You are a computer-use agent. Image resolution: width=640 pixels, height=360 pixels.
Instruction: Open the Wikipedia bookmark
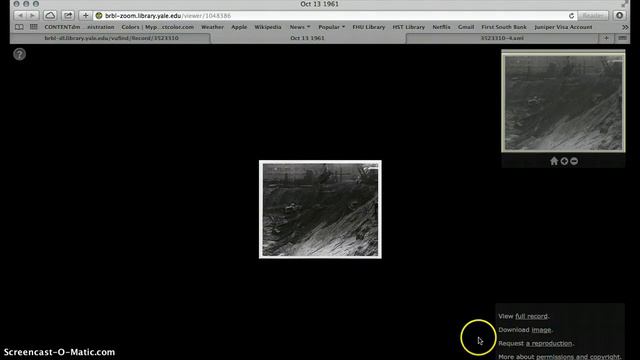click(x=268, y=27)
